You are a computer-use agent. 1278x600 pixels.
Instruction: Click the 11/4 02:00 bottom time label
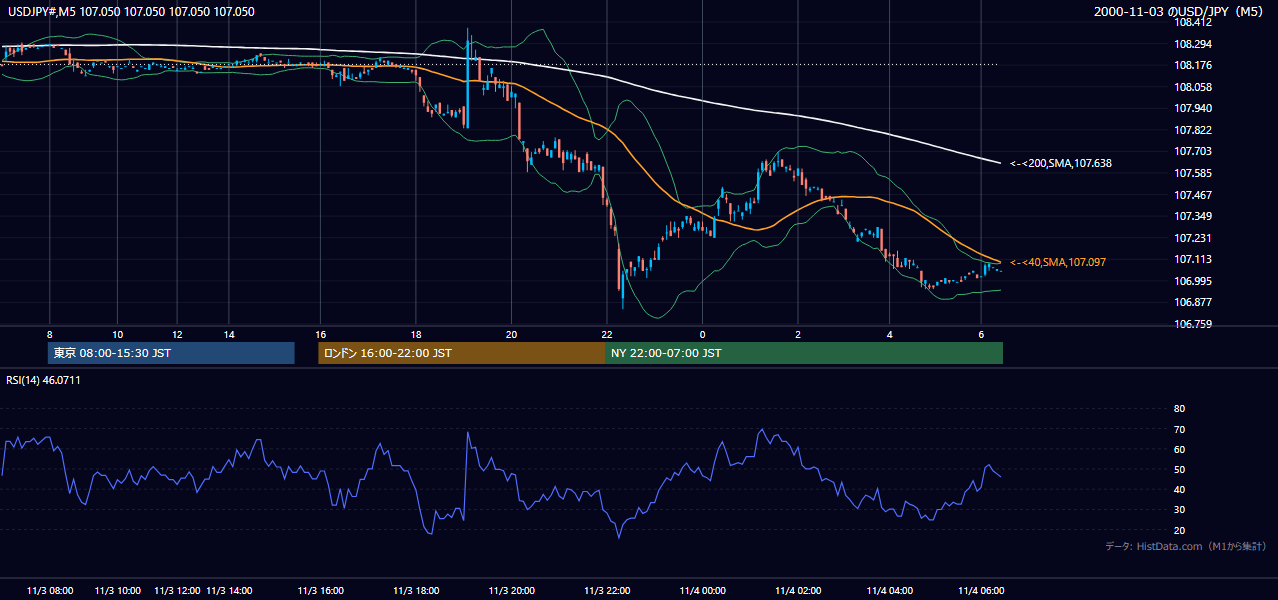pos(797,591)
